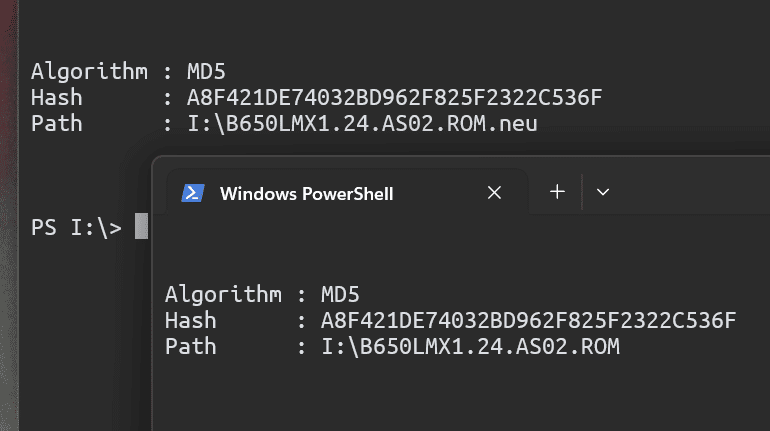Click the empty area below the front window output
This screenshot has width=770, height=431.
(x=462, y=395)
